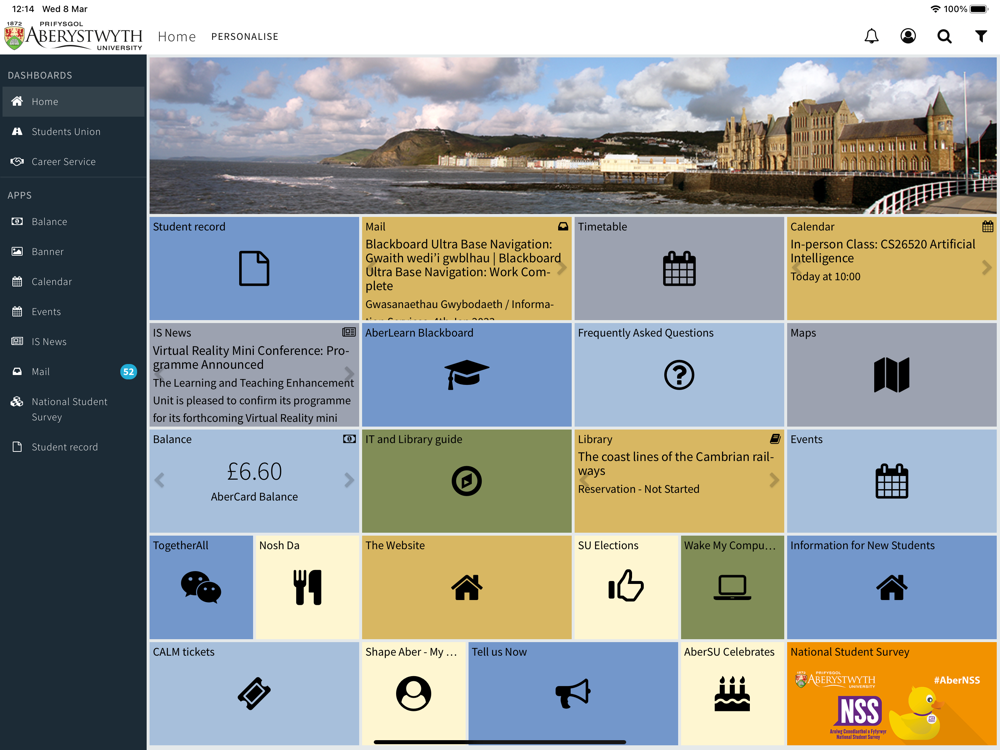1000x750 pixels.
Task: Open SU Elections thumbs-up icon
Action: [x=626, y=585]
